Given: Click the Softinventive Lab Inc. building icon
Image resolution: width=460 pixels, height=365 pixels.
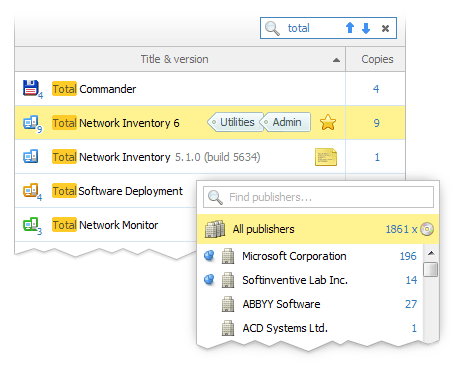Looking at the screenshot, I should tap(228, 280).
